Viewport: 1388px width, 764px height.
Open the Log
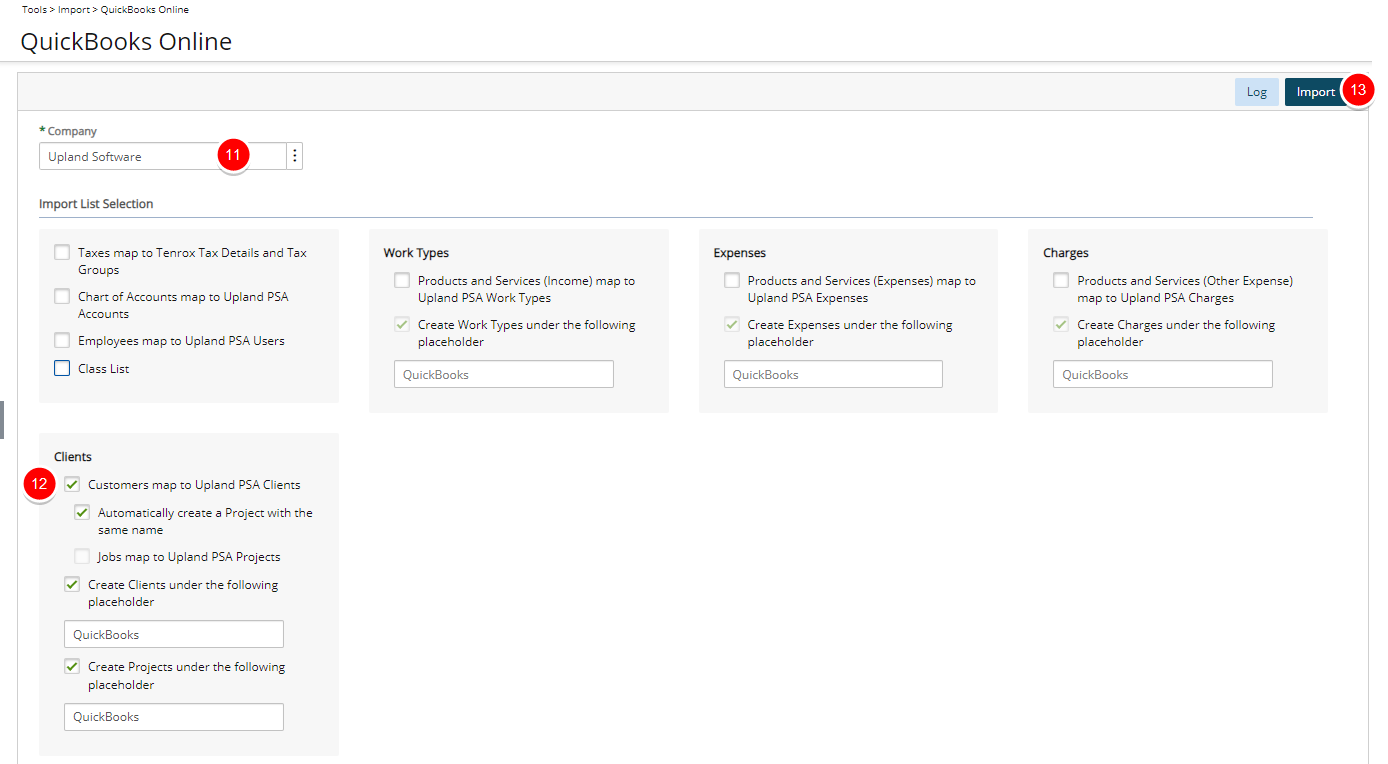1257,92
